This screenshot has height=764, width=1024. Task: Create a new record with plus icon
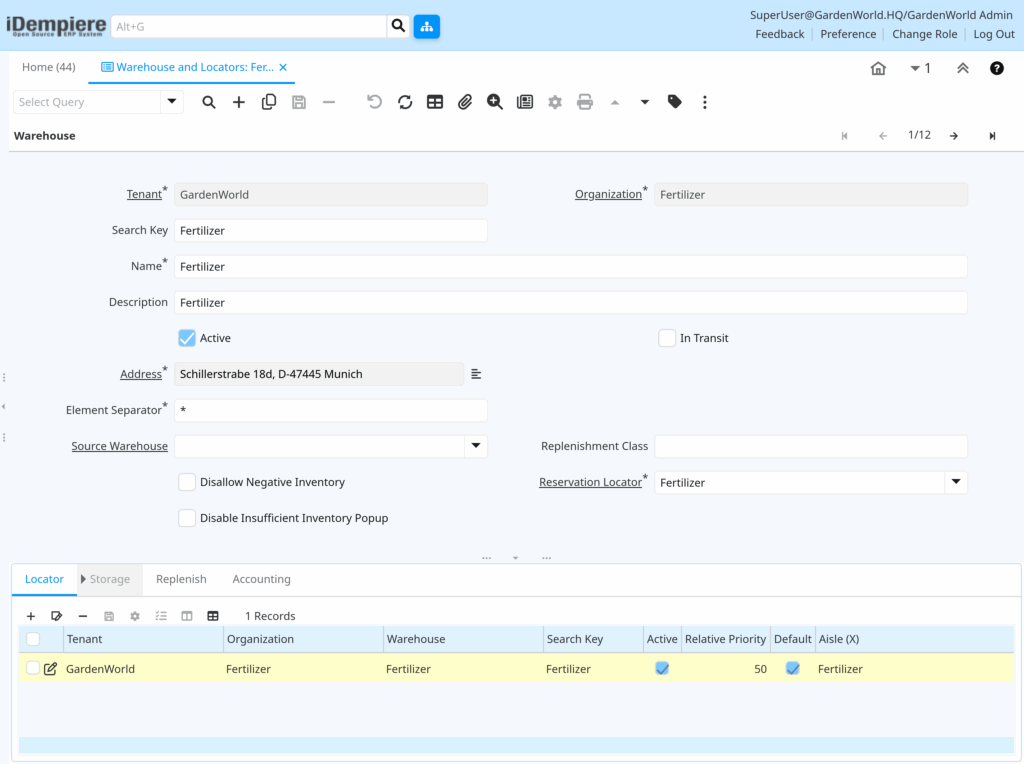tap(238, 102)
